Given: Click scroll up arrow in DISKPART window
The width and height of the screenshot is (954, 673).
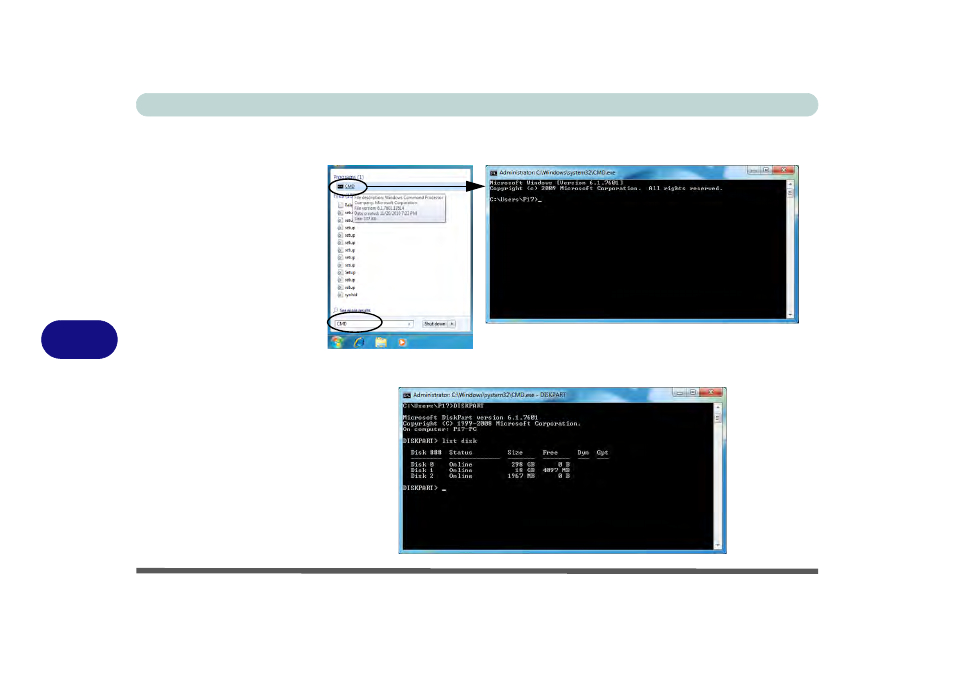Looking at the screenshot, I should coord(718,406).
